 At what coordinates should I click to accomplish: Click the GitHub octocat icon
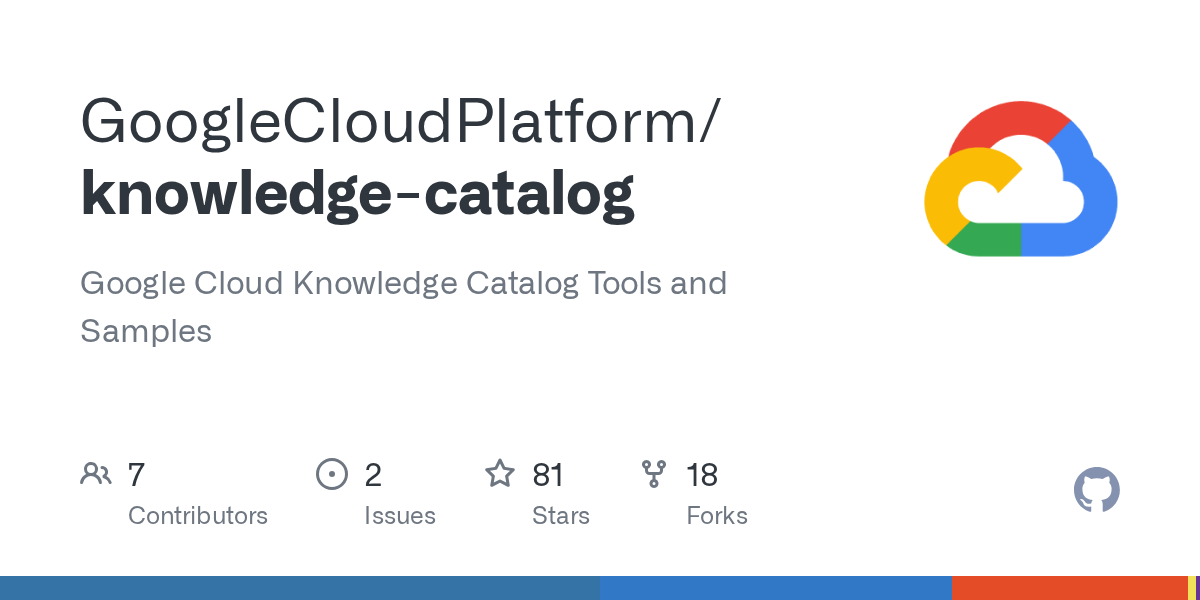point(1097,490)
